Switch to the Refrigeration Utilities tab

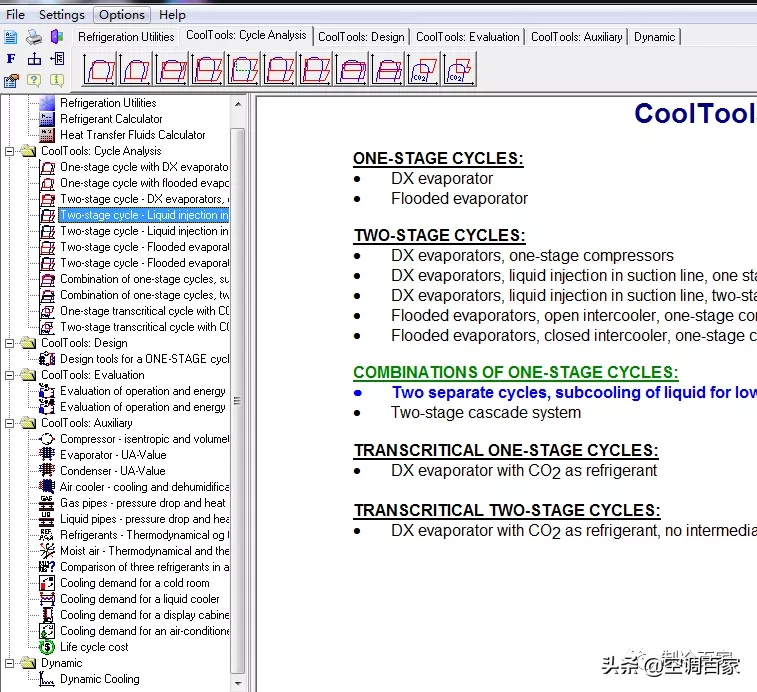pyautogui.click(x=126, y=37)
